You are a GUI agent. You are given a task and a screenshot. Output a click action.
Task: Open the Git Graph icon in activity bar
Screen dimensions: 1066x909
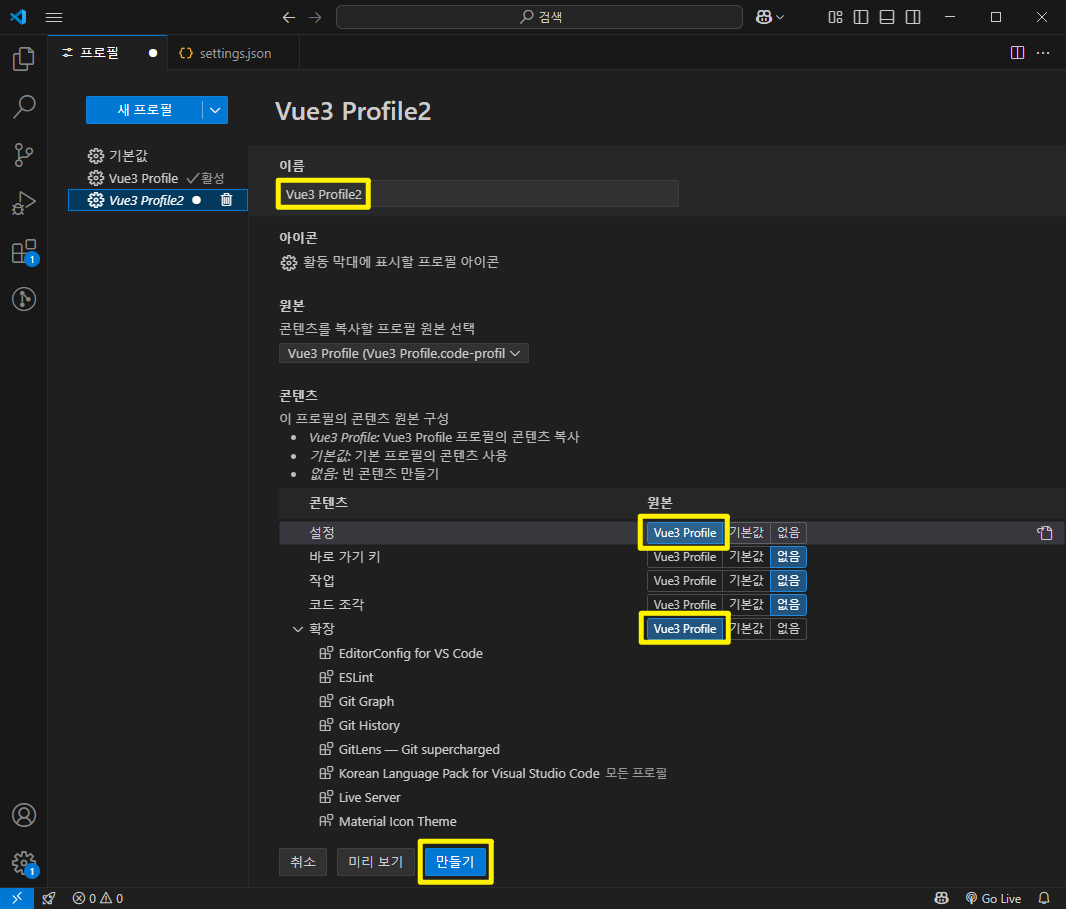pos(24,299)
